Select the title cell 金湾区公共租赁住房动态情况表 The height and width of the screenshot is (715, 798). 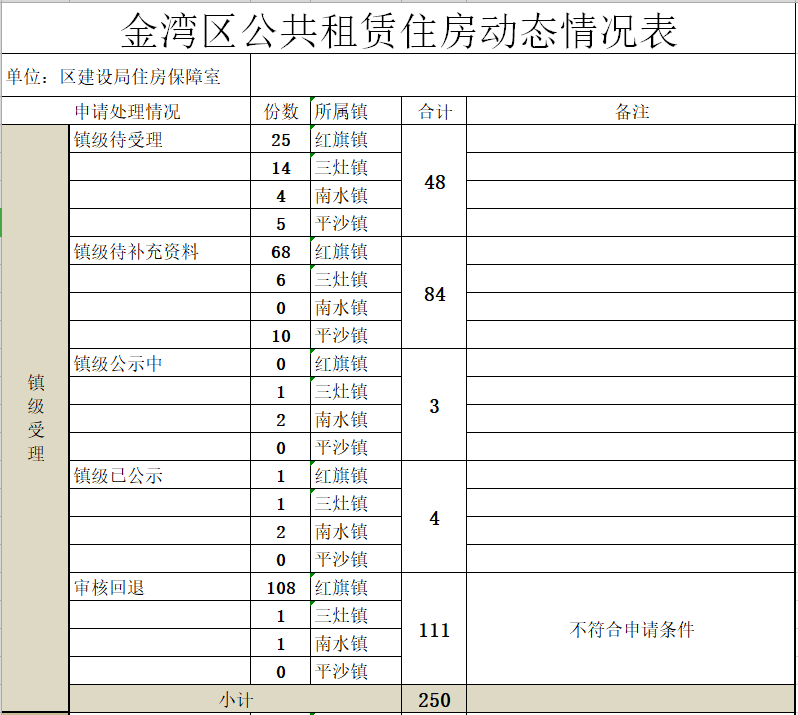point(399,30)
